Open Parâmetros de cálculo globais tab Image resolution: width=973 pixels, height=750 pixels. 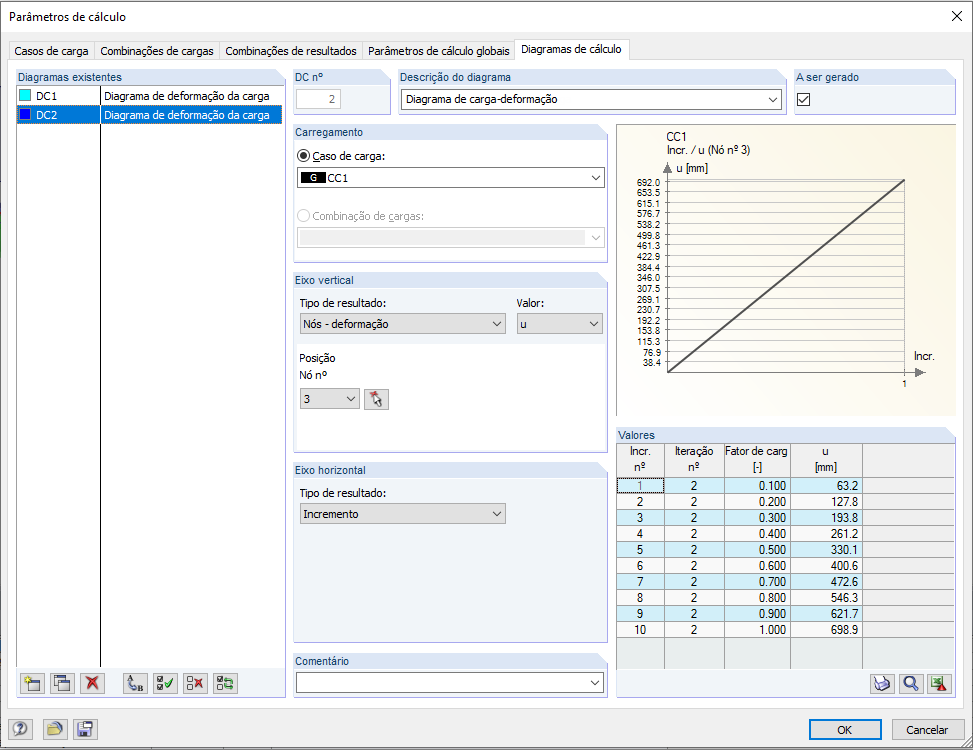[439, 51]
